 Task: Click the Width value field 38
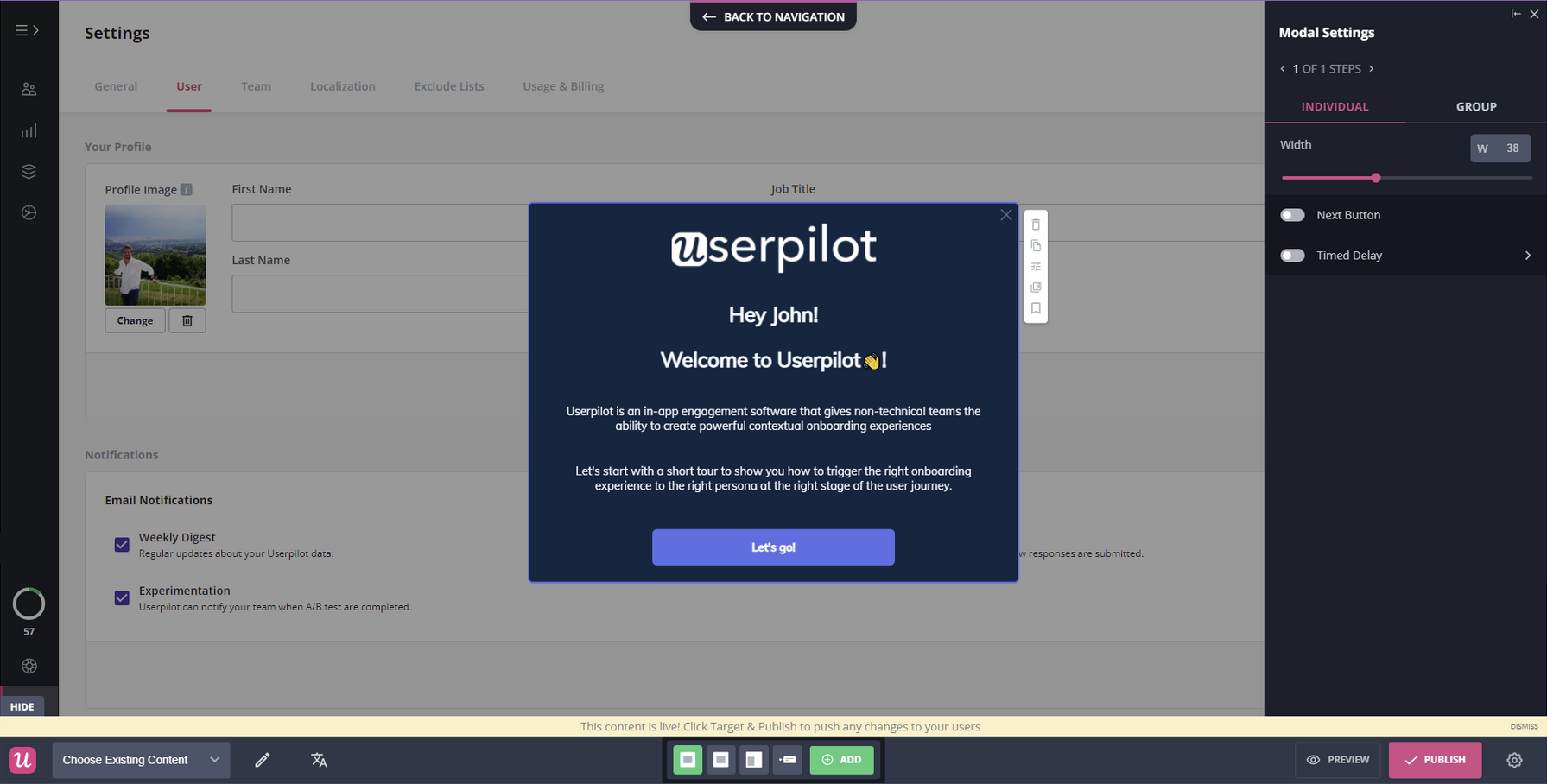(x=1500, y=149)
